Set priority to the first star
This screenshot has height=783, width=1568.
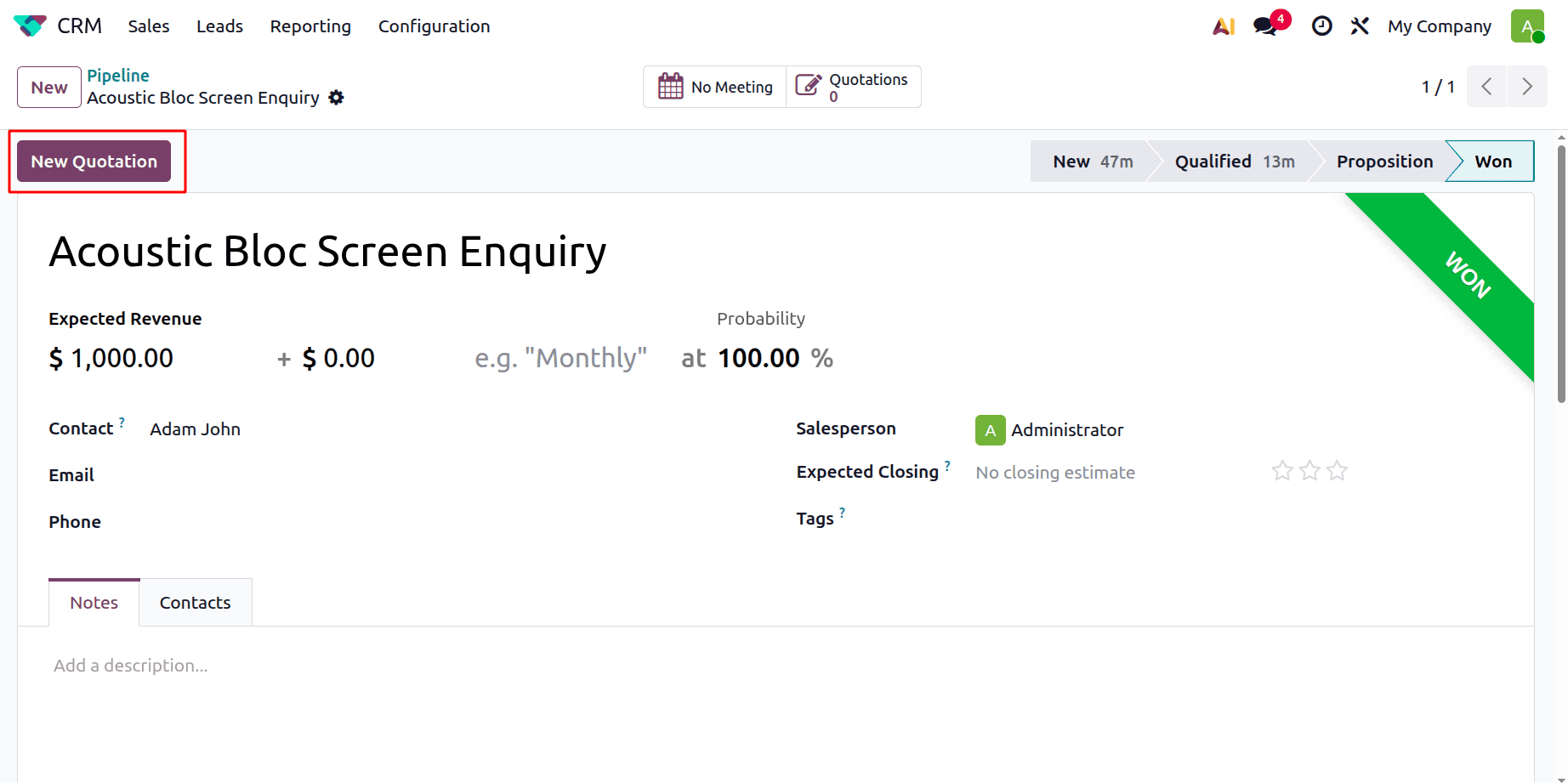[1282, 470]
